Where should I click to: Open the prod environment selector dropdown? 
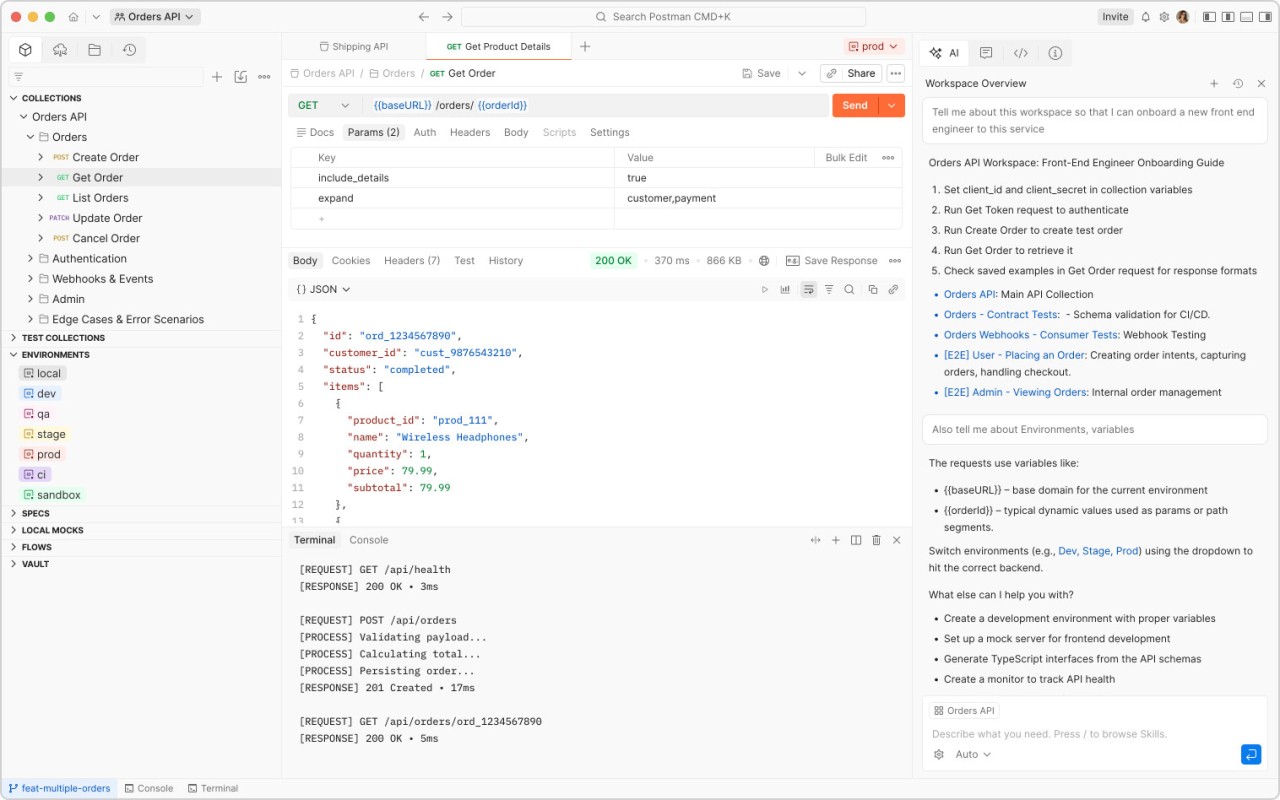873,46
